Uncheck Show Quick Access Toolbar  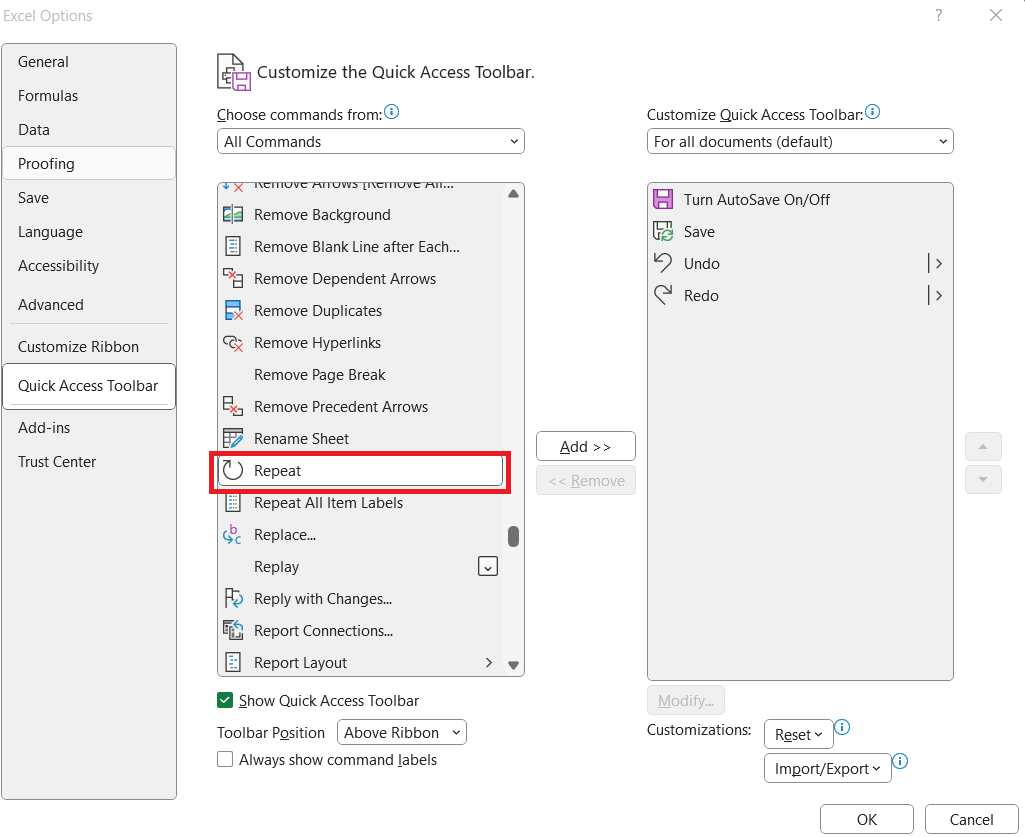(x=225, y=700)
